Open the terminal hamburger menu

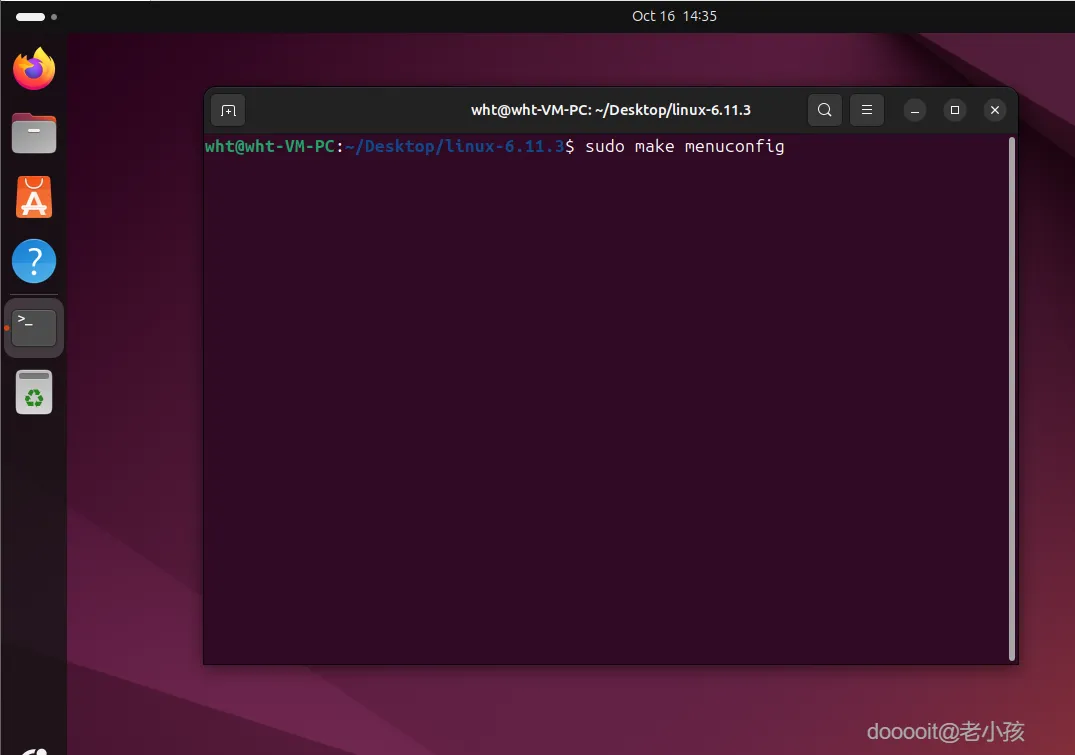tap(867, 110)
